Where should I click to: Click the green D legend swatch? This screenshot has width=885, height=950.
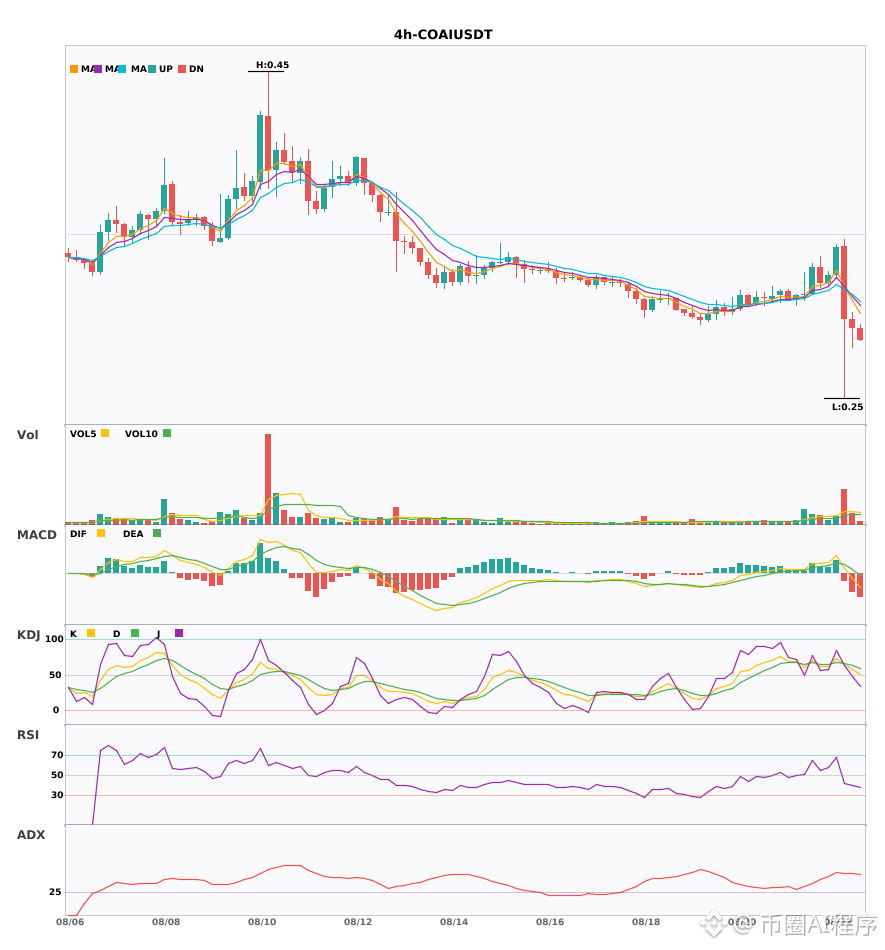pos(135,633)
